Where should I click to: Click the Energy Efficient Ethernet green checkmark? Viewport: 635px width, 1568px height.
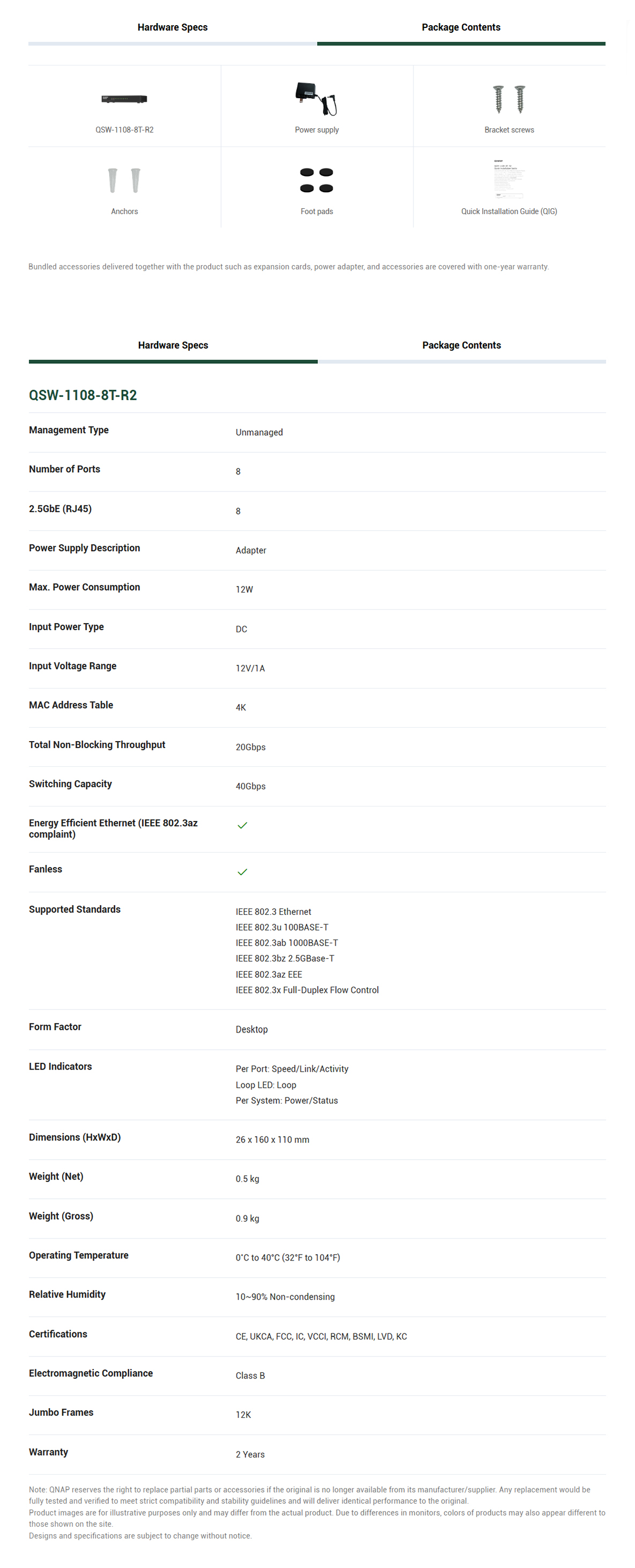pyautogui.click(x=242, y=825)
